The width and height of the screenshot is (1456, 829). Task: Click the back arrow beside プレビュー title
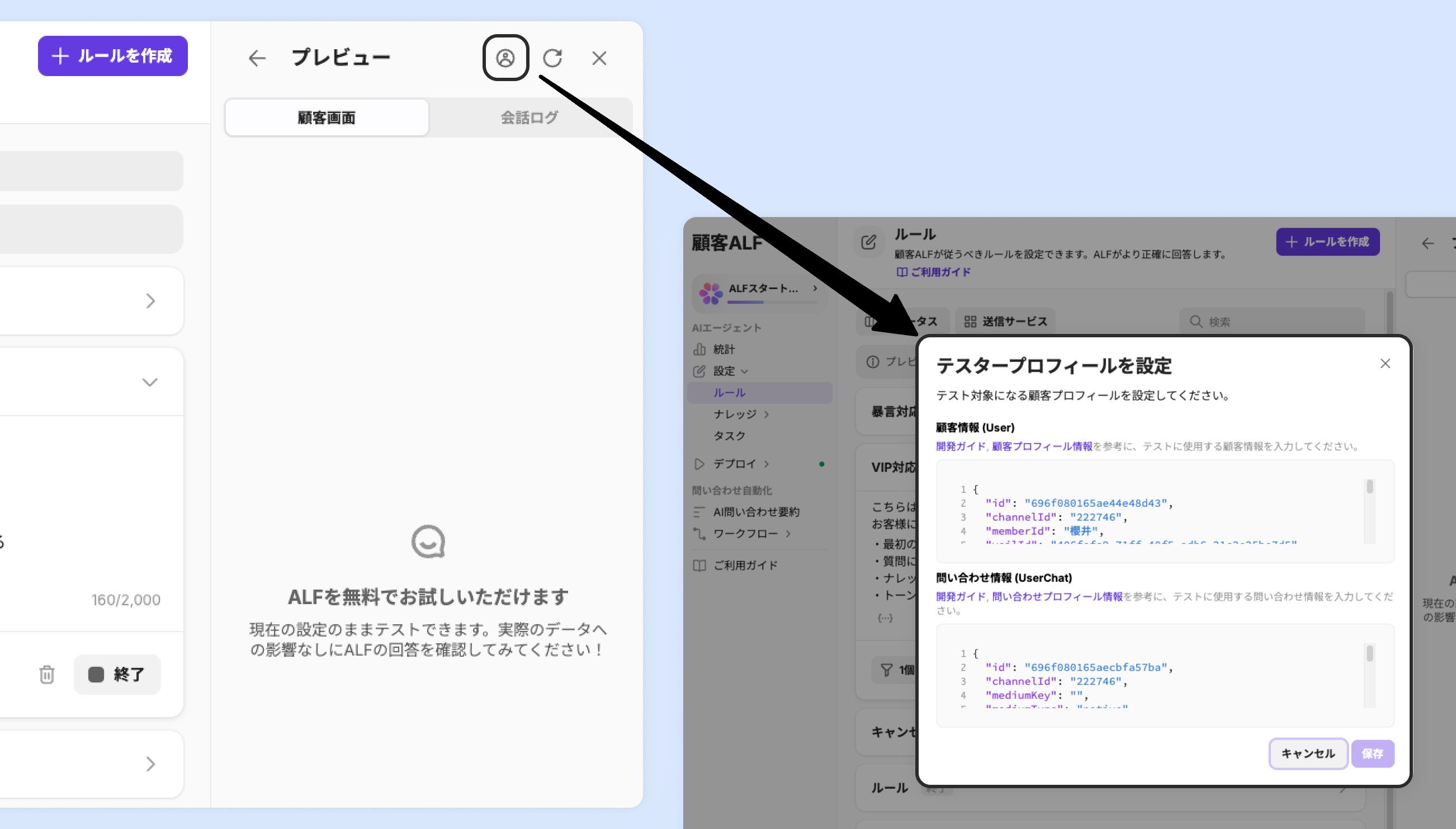click(x=257, y=58)
